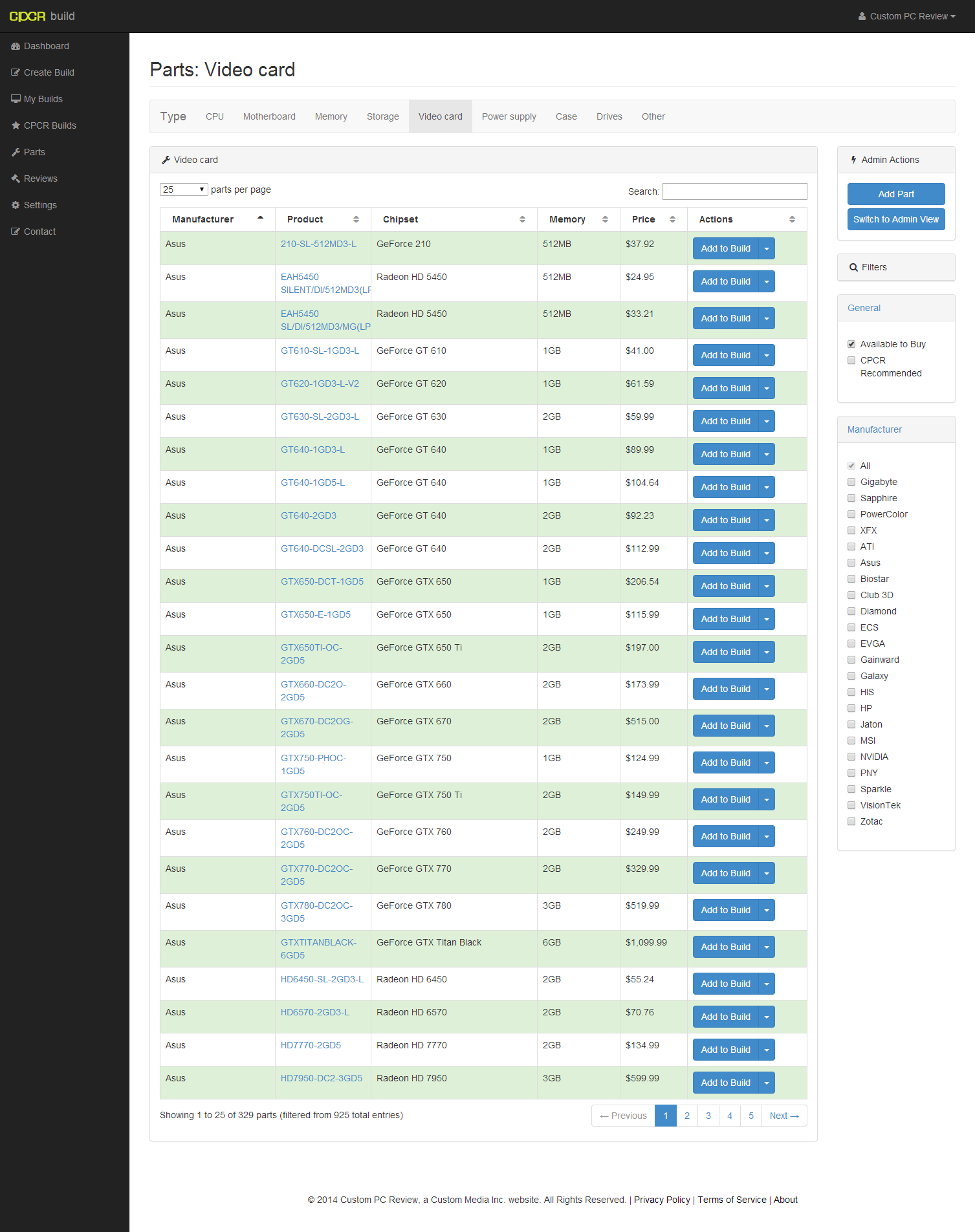Screen dimensions: 975x1232
Task: Click Switch to Admin View button
Action: 896,219
